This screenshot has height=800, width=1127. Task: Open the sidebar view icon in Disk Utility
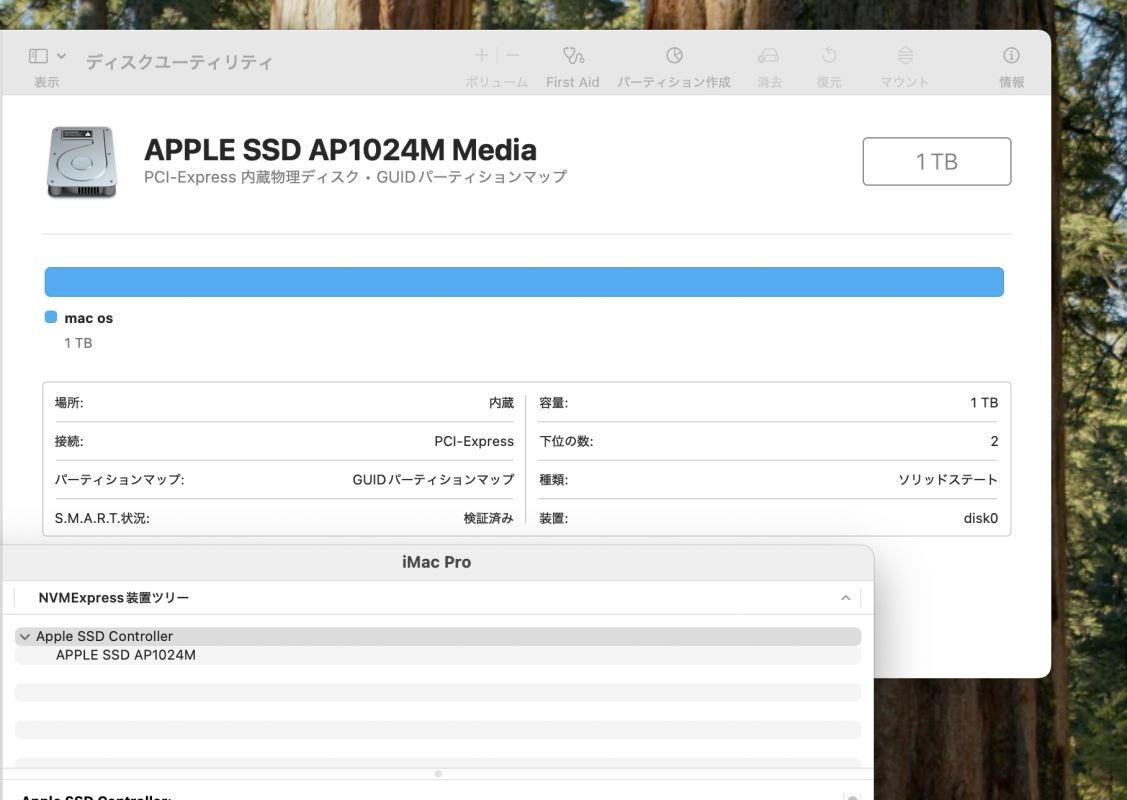38,56
